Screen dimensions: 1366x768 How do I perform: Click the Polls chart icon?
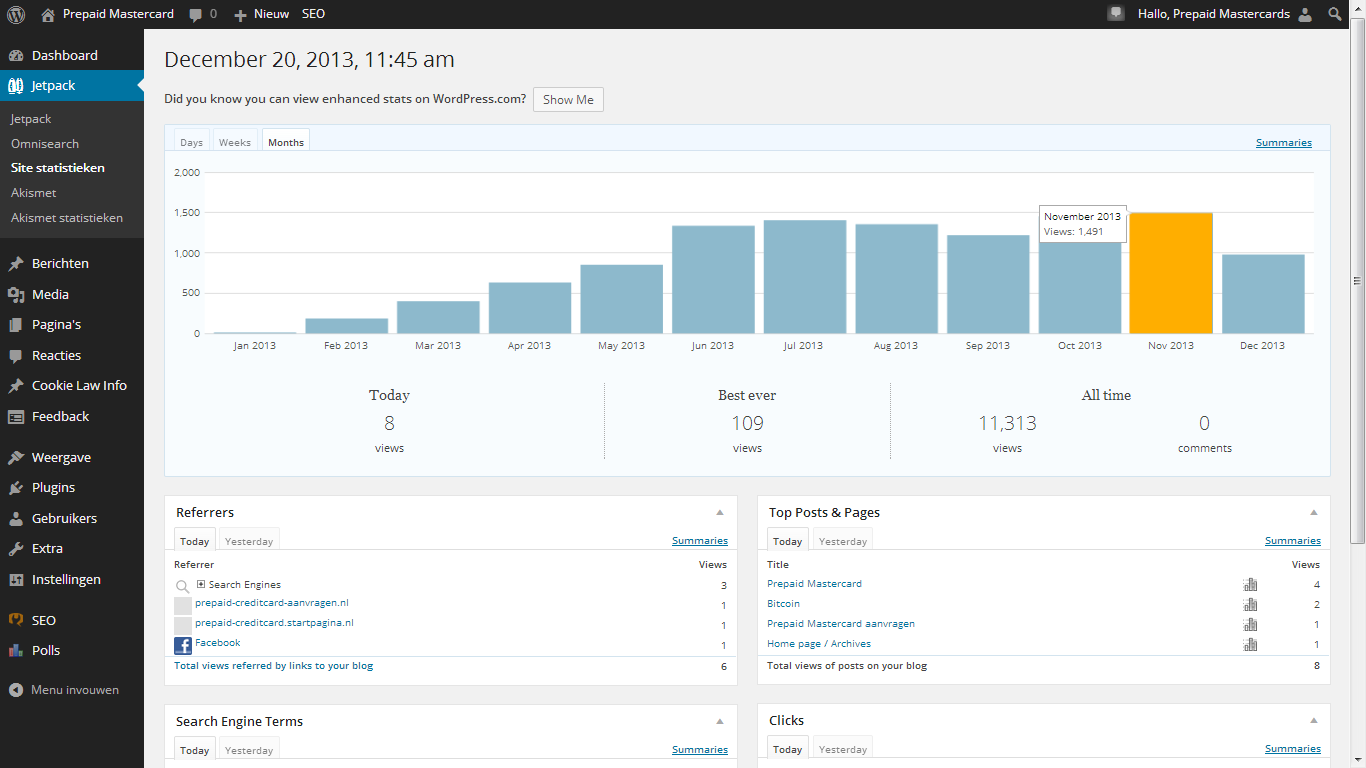[16, 650]
